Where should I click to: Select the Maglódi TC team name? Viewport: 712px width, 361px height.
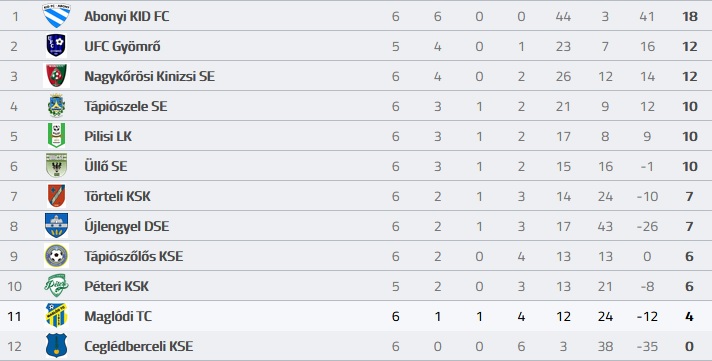pyautogui.click(x=118, y=316)
